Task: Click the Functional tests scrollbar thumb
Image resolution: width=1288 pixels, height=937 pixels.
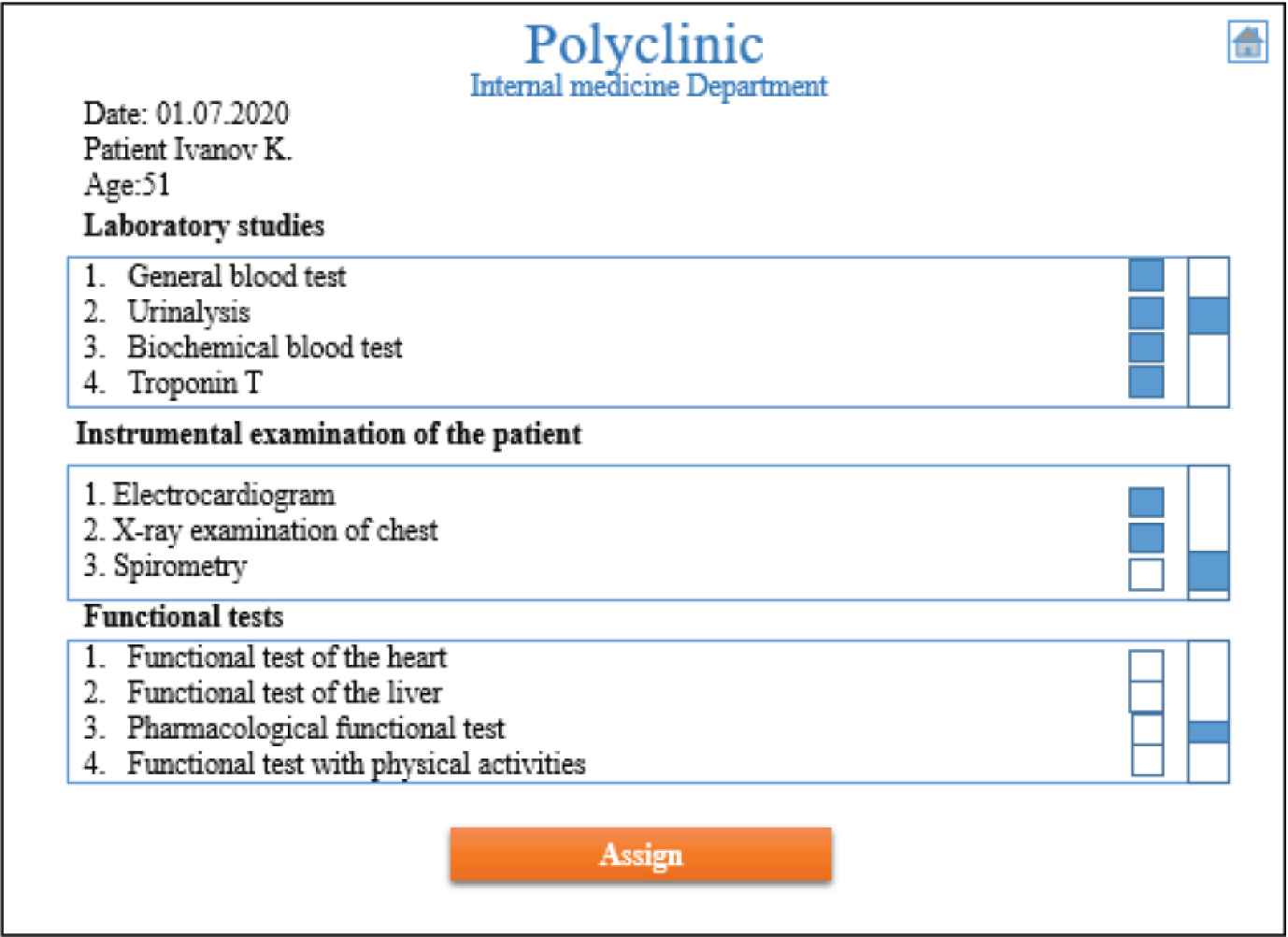Action: point(1209,732)
